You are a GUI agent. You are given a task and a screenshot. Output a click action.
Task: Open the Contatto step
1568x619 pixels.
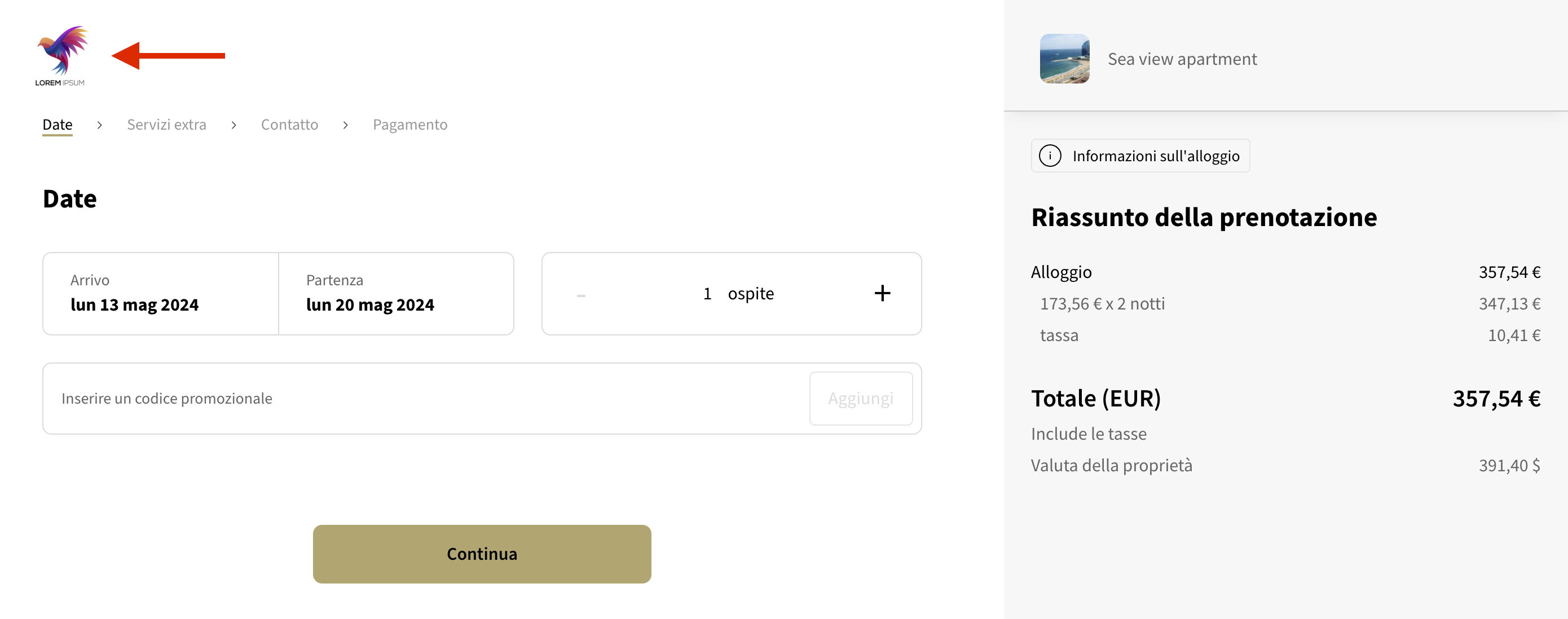point(290,124)
